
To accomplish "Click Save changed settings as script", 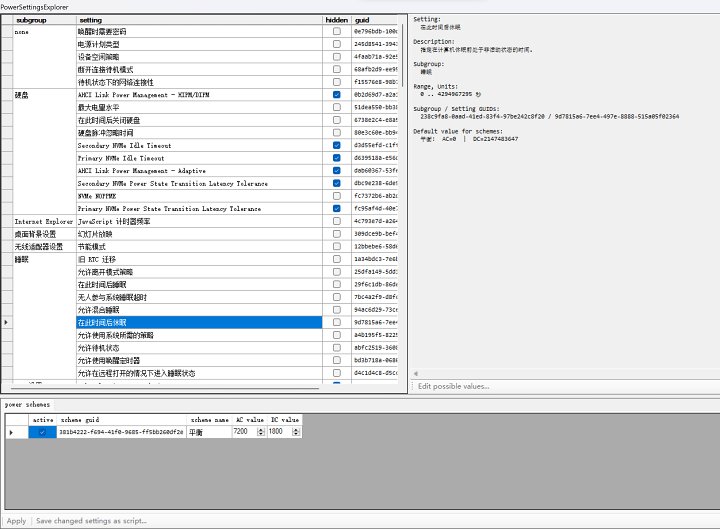I will [91, 520].
